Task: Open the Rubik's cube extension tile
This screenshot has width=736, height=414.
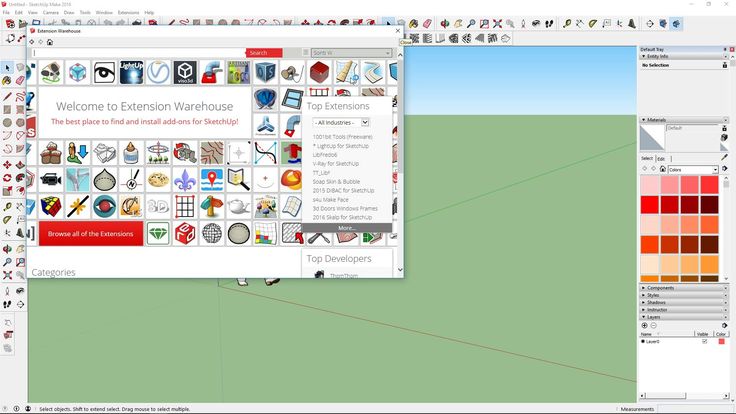Action: coord(51,207)
